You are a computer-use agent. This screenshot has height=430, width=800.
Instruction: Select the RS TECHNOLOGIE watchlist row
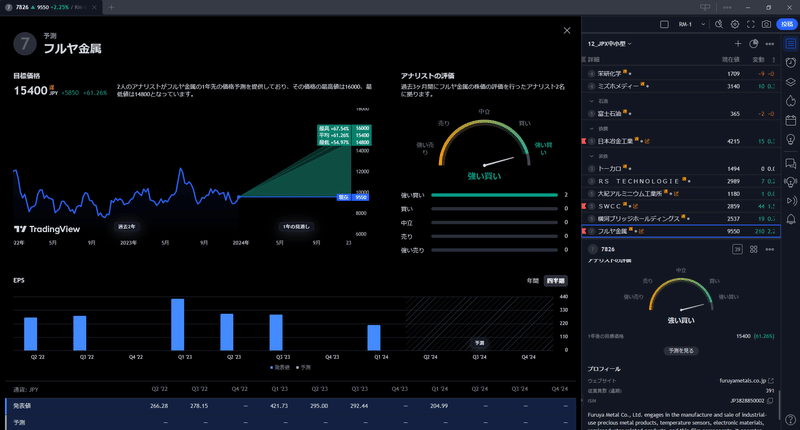coord(681,181)
